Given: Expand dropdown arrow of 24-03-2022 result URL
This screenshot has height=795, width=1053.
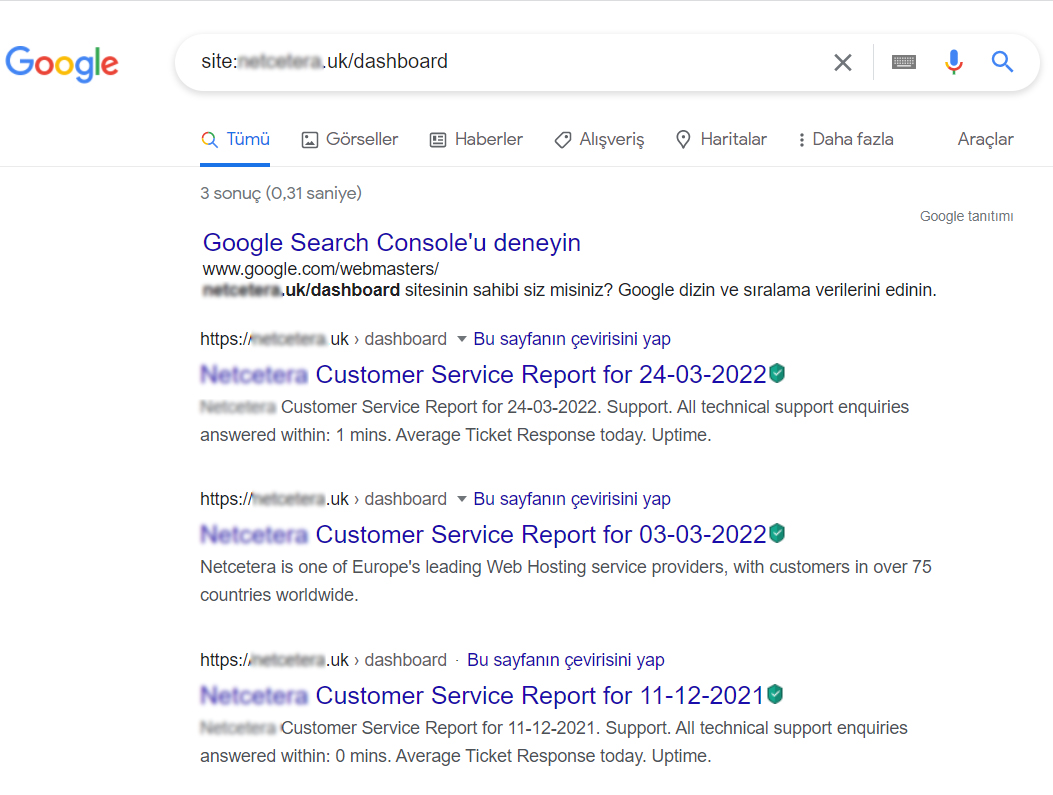Looking at the screenshot, I should click(x=461, y=339).
